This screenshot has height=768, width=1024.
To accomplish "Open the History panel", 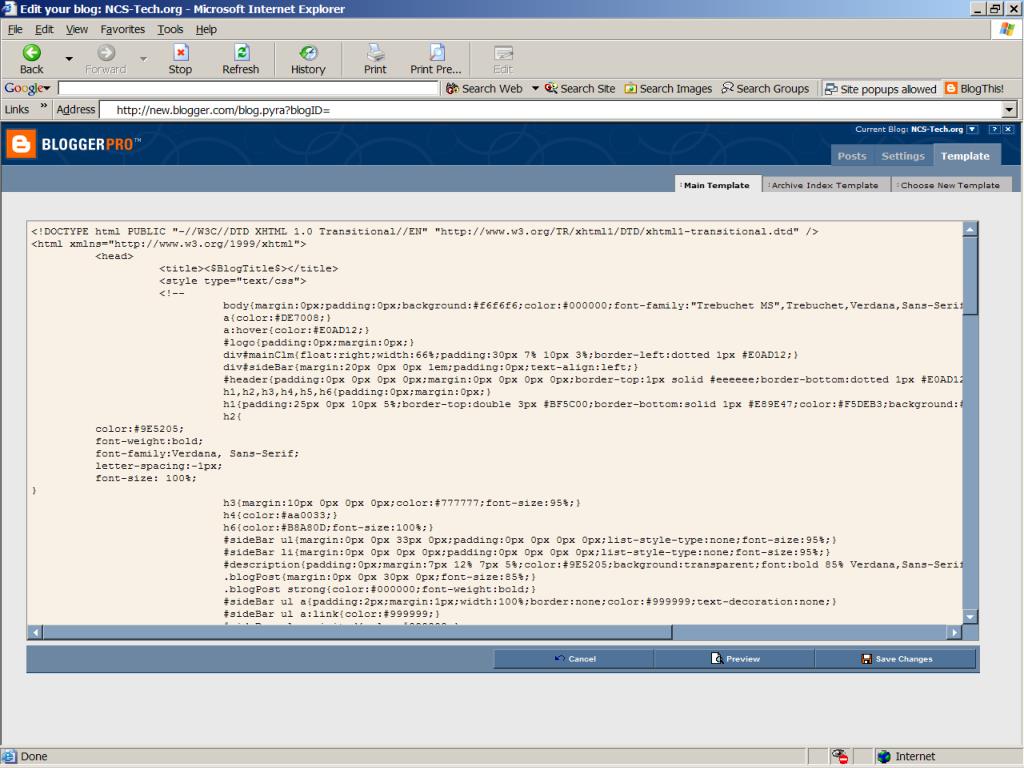I will pos(308,59).
